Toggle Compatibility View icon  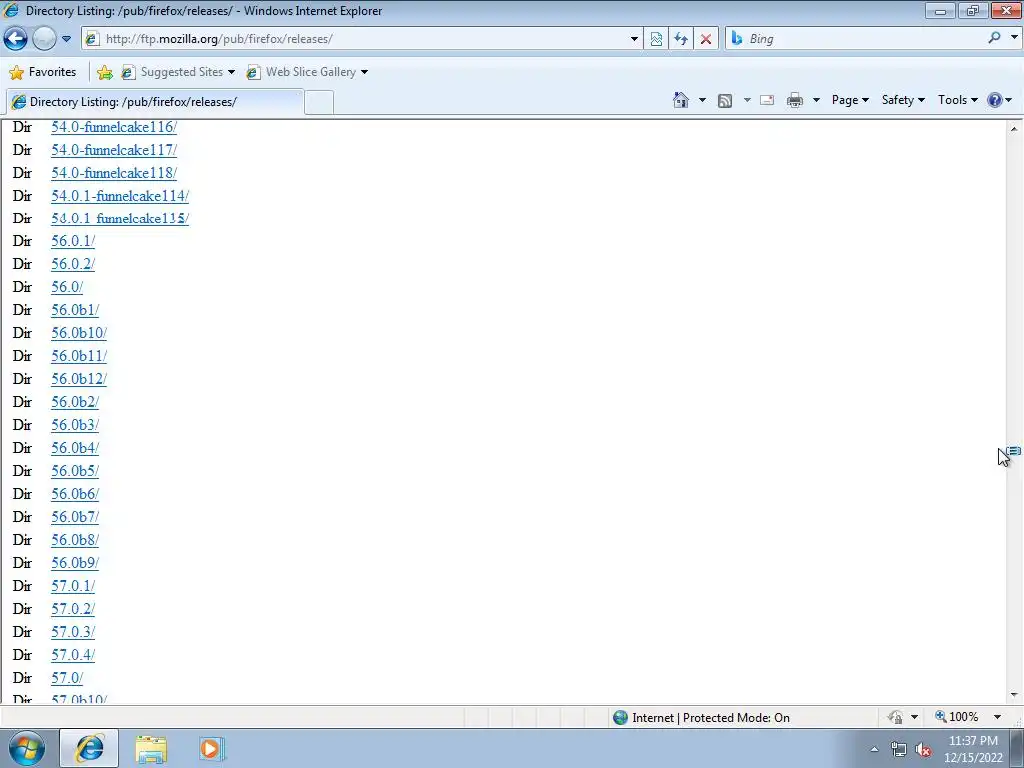point(656,39)
